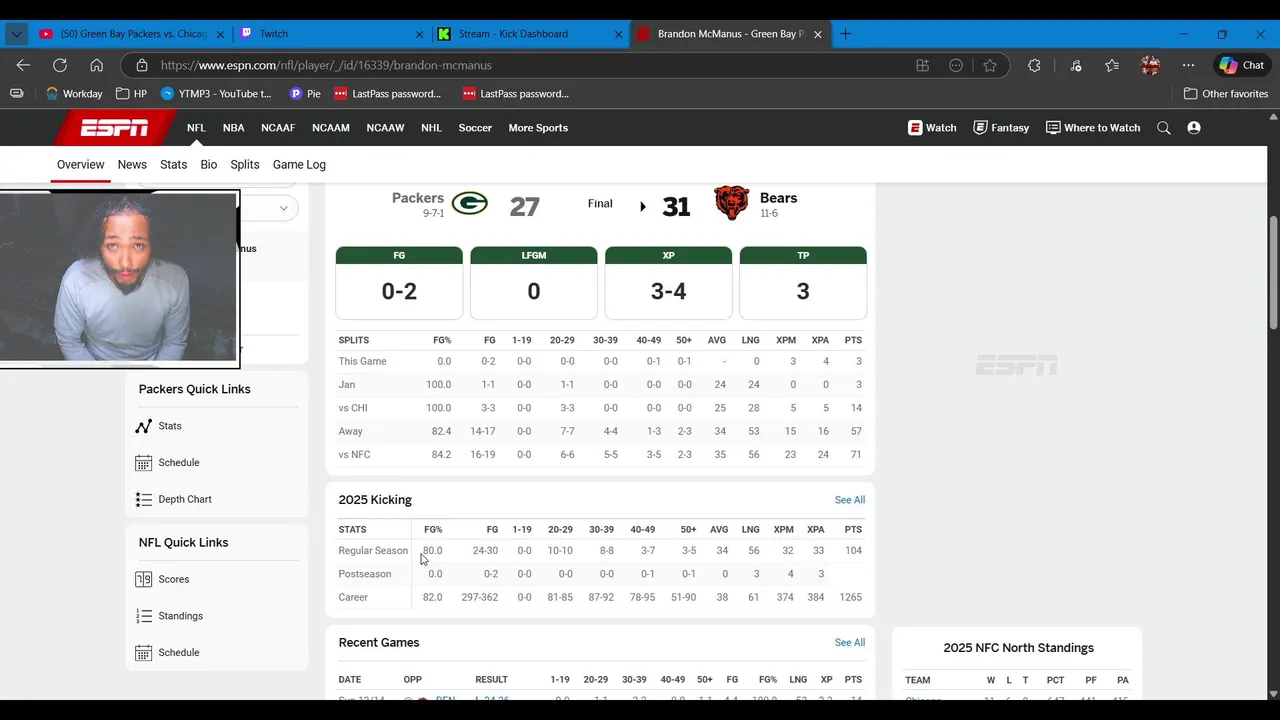Image resolution: width=1280 pixels, height=720 pixels.
Task: Reload the page with the refresh icon
Action: (x=60, y=65)
